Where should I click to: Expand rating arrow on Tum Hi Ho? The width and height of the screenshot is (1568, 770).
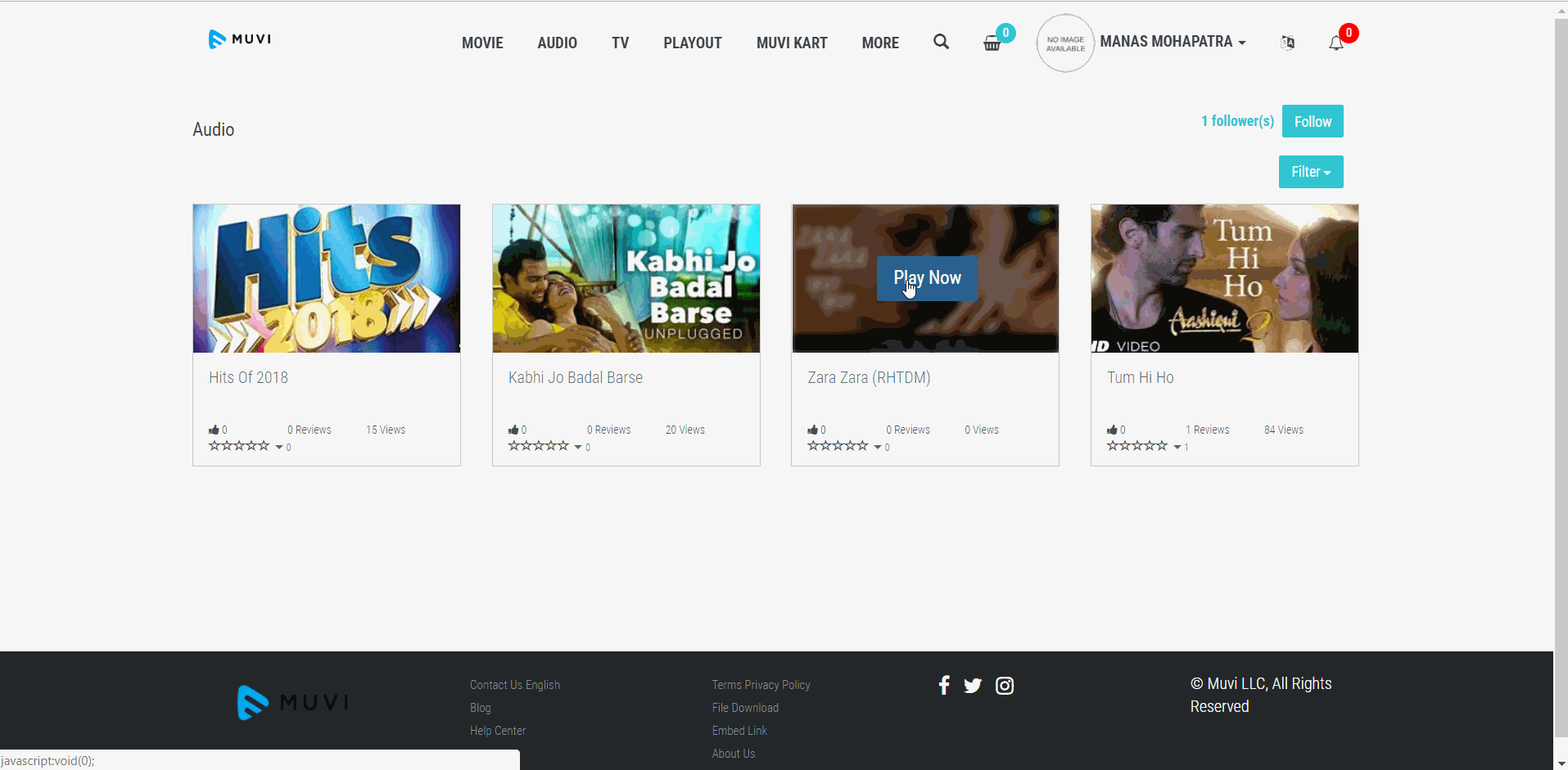click(1177, 448)
